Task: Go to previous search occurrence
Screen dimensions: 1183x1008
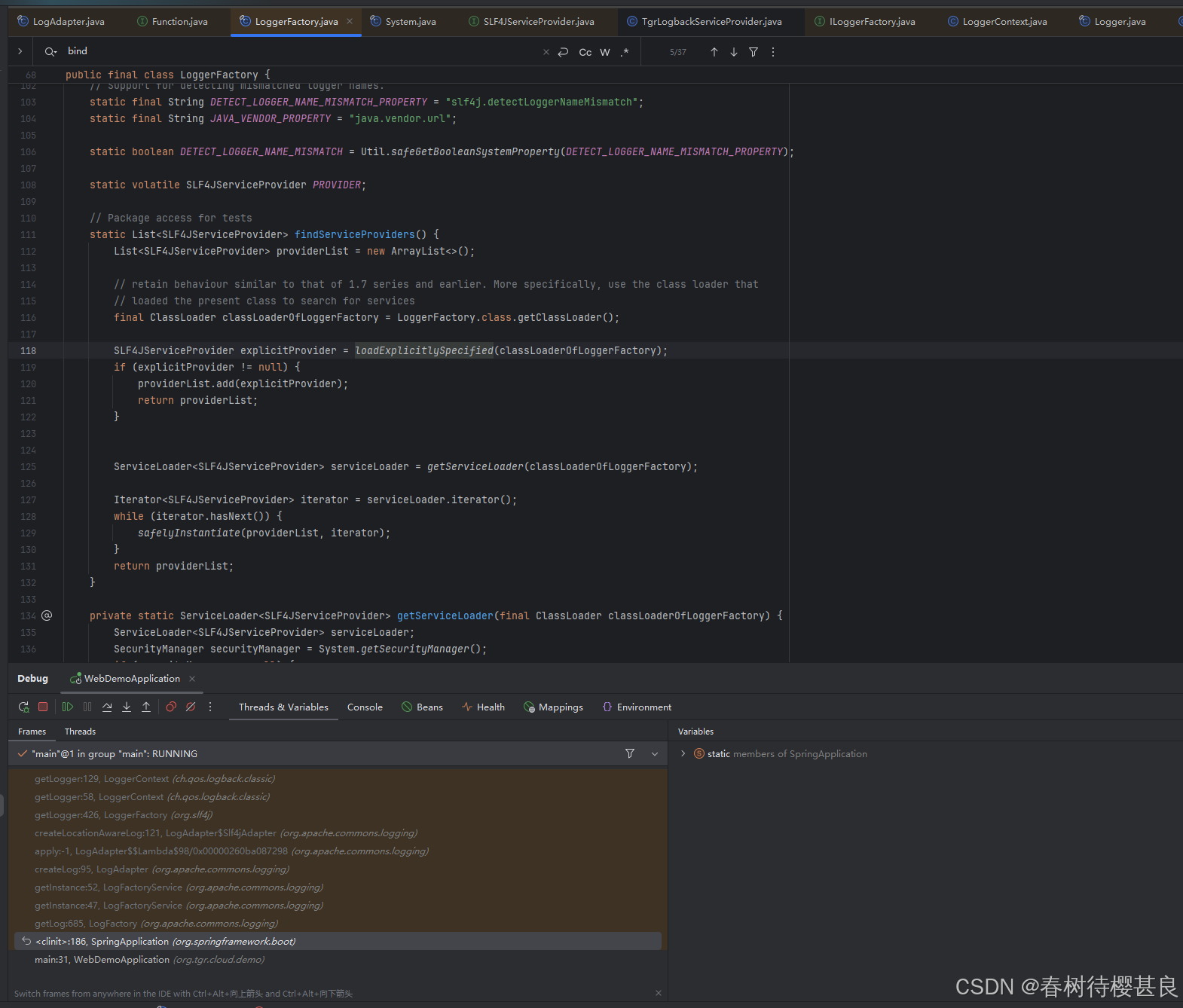Action: 714,52
